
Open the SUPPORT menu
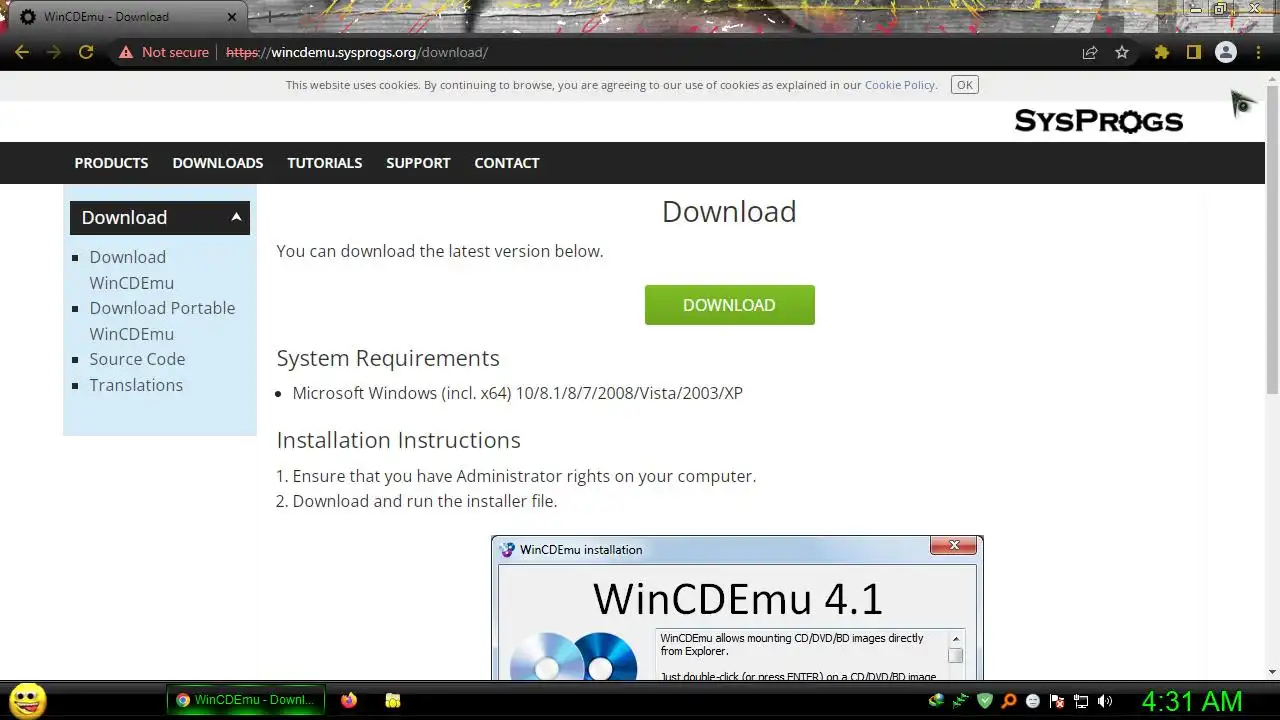[x=418, y=163]
